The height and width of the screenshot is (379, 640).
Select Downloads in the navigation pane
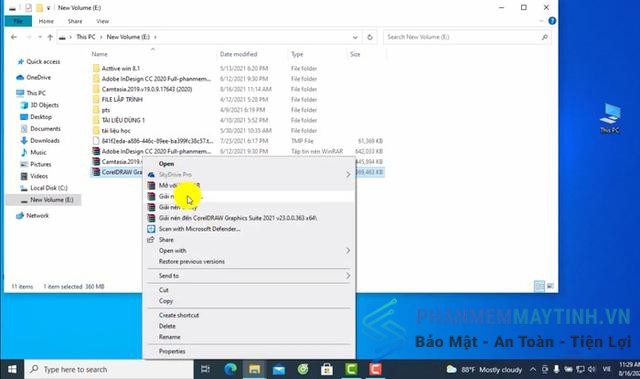(x=45, y=140)
